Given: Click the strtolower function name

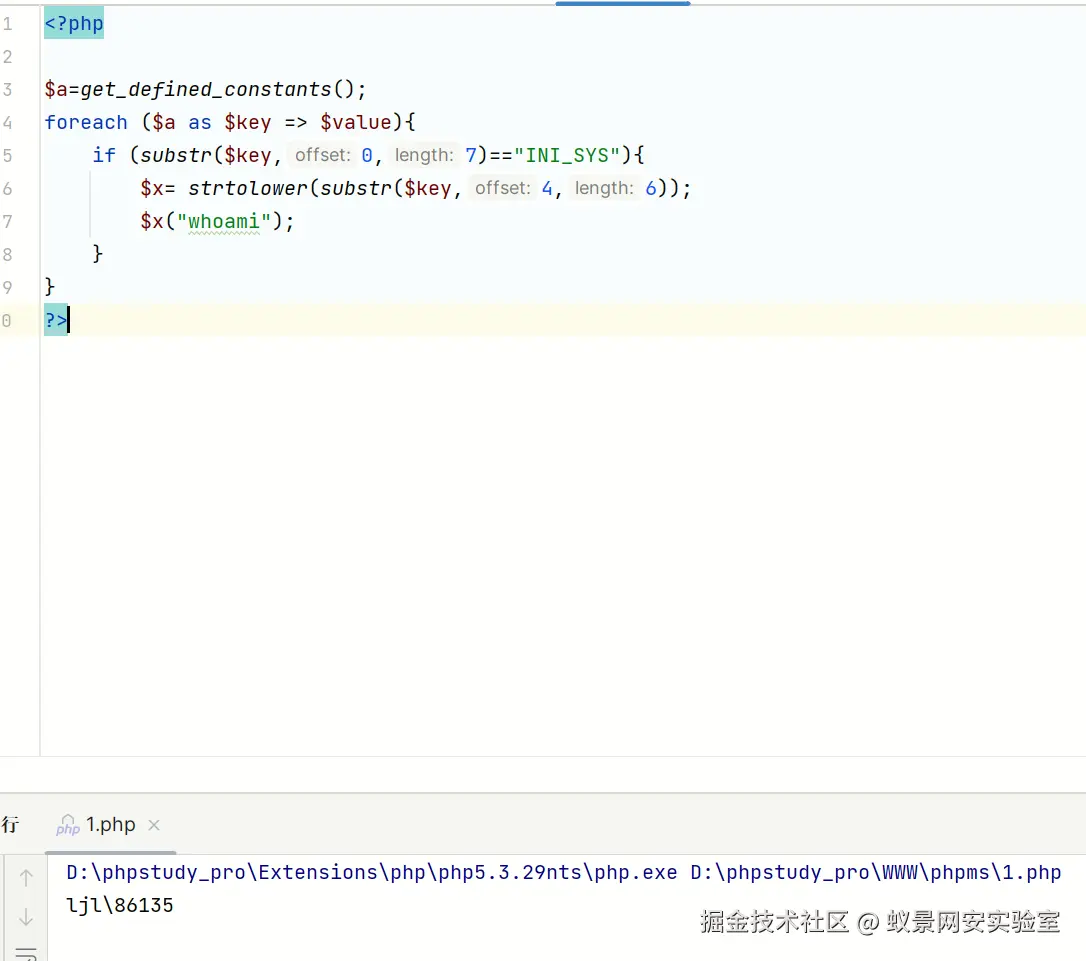Looking at the screenshot, I should click(247, 188).
